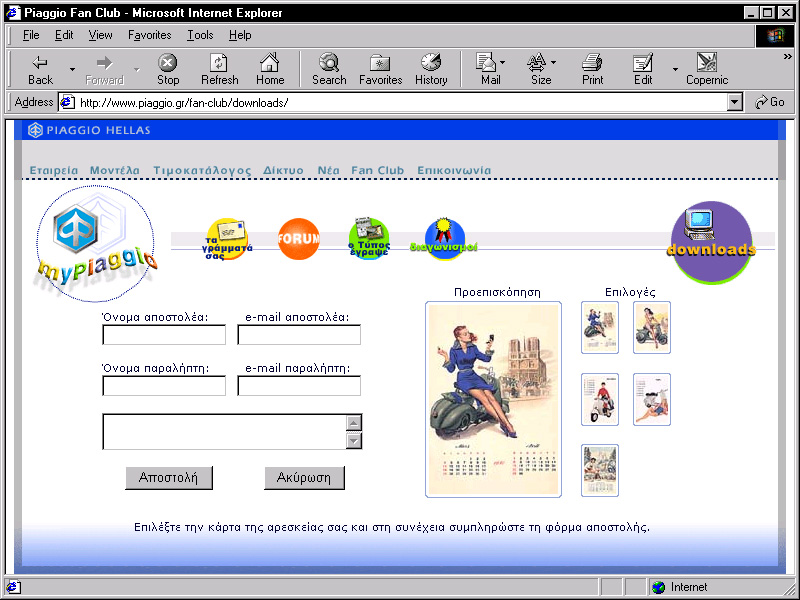Viewport: 800px width, 600px height.
Task: Open the Tools menu
Action: (200, 35)
